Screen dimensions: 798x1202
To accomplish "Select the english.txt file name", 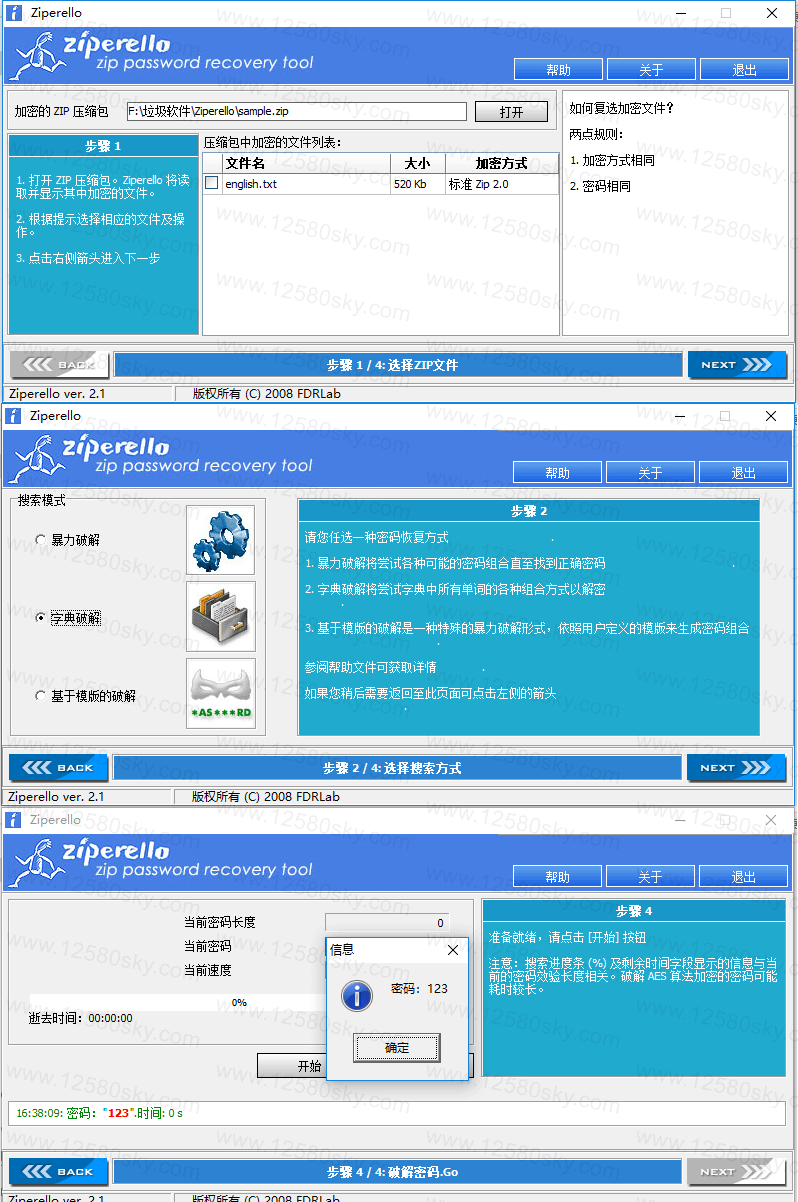I will [x=251, y=184].
